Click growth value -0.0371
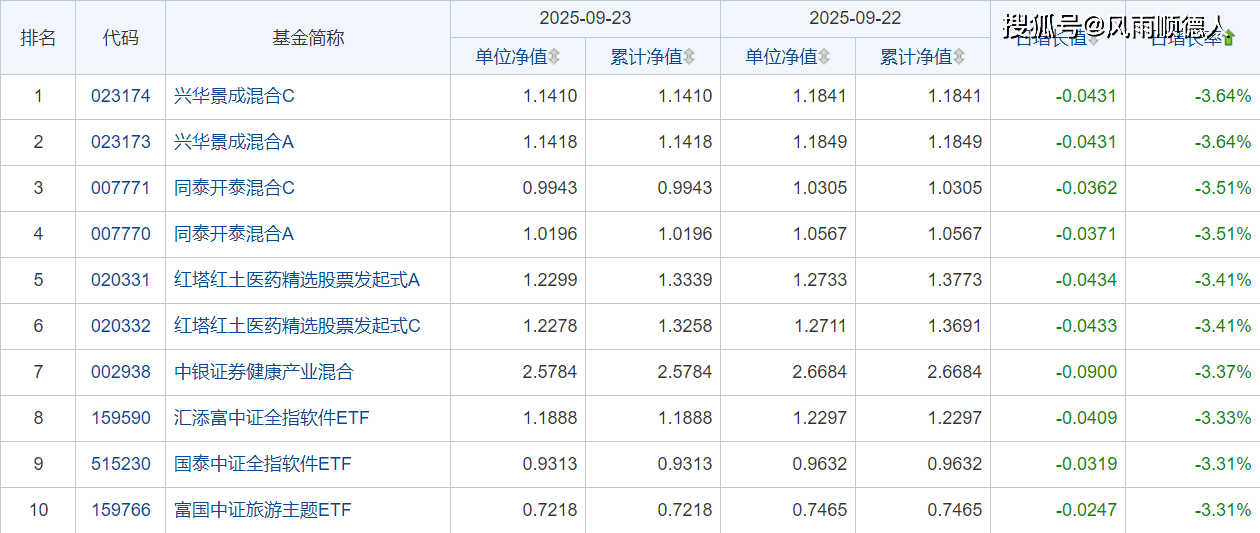 tap(1086, 234)
